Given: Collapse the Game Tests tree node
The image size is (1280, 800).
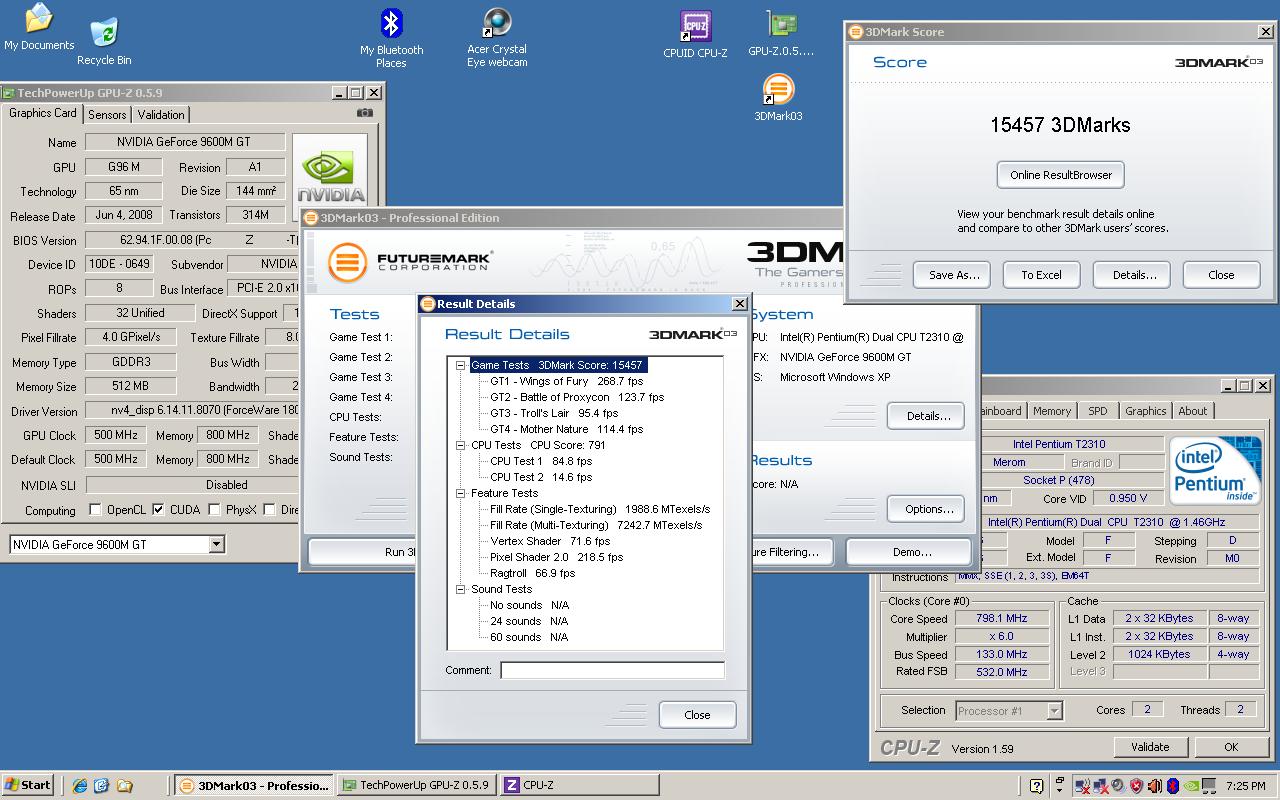Looking at the screenshot, I should click(461, 366).
